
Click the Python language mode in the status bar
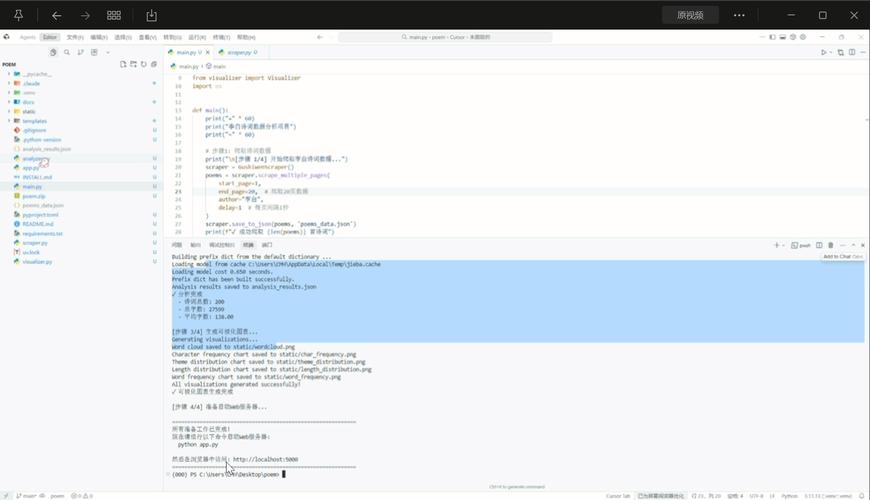coord(789,496)
